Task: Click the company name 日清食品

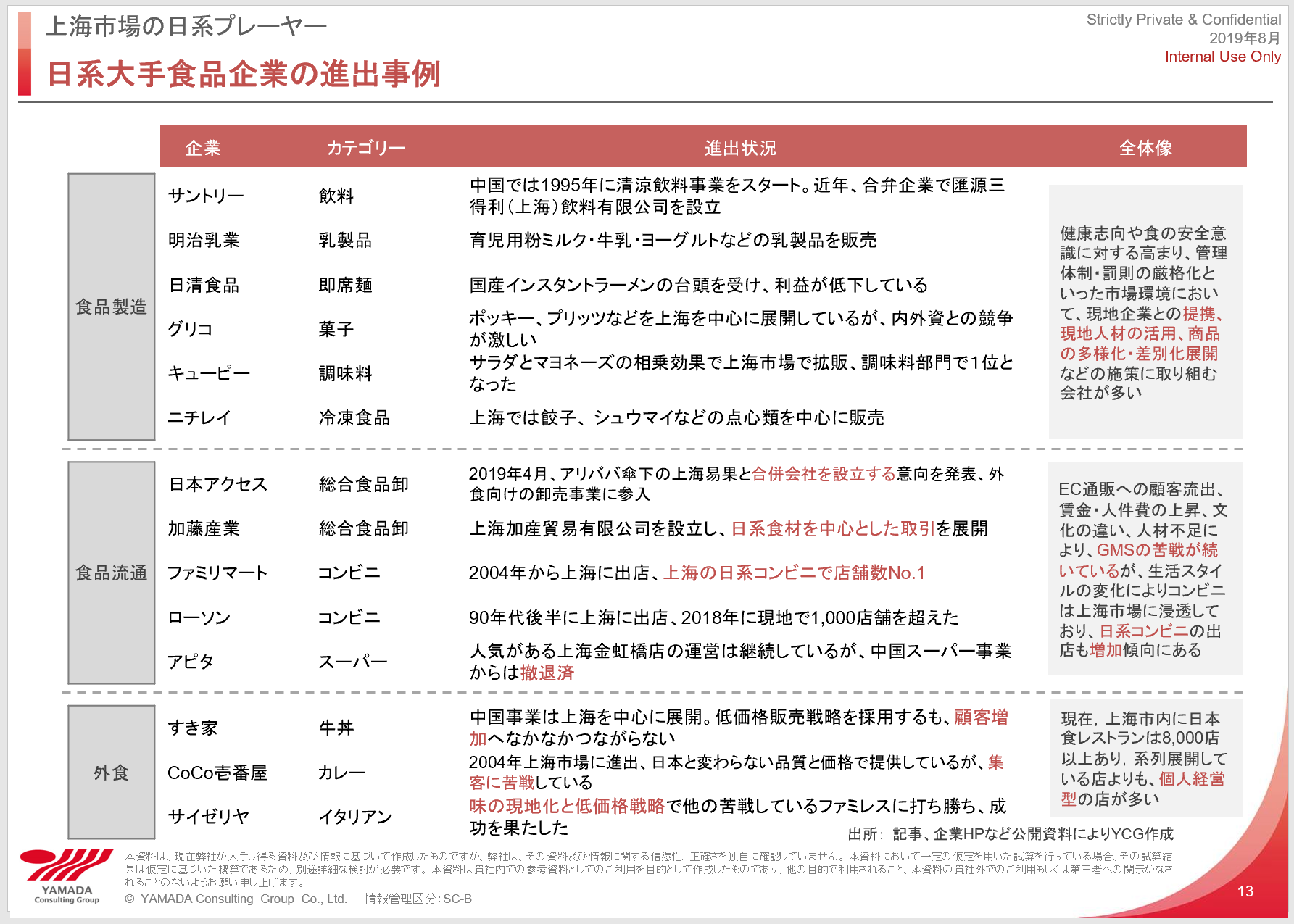Action: tap(204, 285)
